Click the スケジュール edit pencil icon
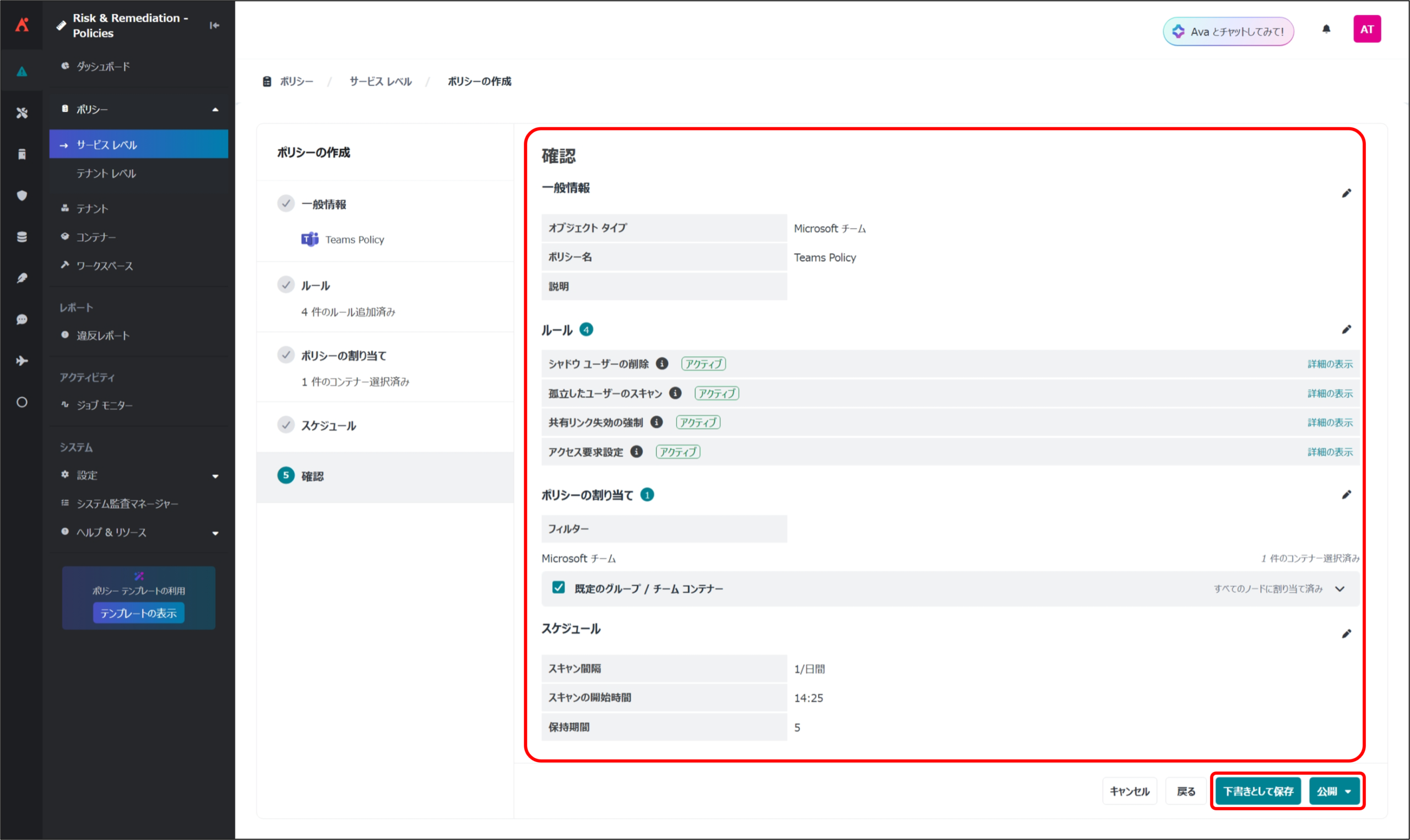The image size is (1410, 840). 1346,634
